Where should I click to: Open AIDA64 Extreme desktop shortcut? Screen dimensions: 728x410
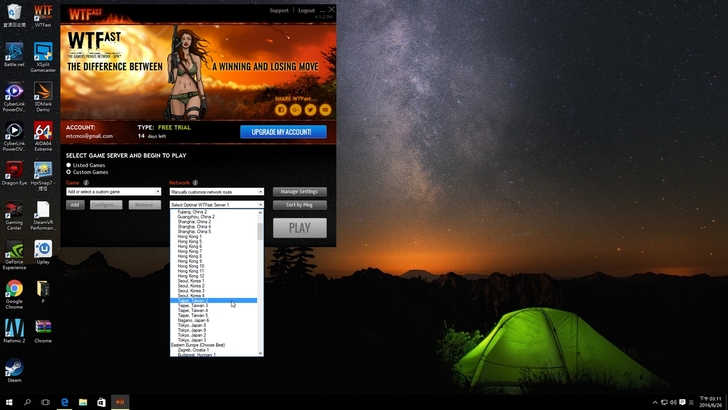point(43,136)
